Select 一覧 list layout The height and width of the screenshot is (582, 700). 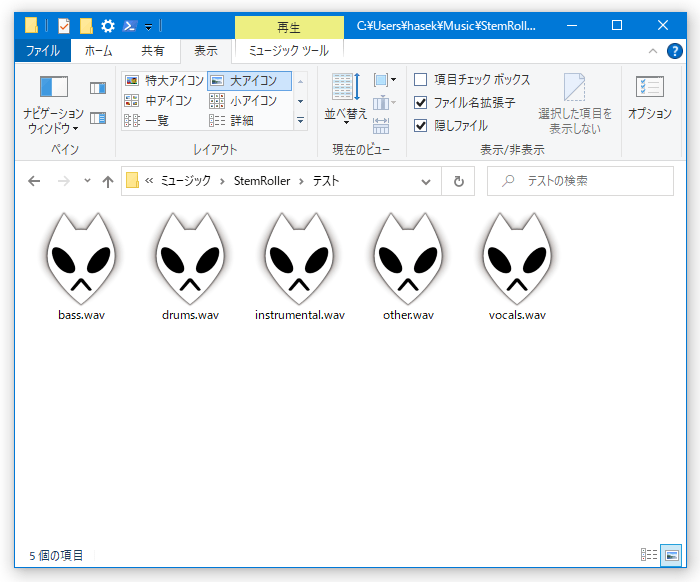pos(146,121)
